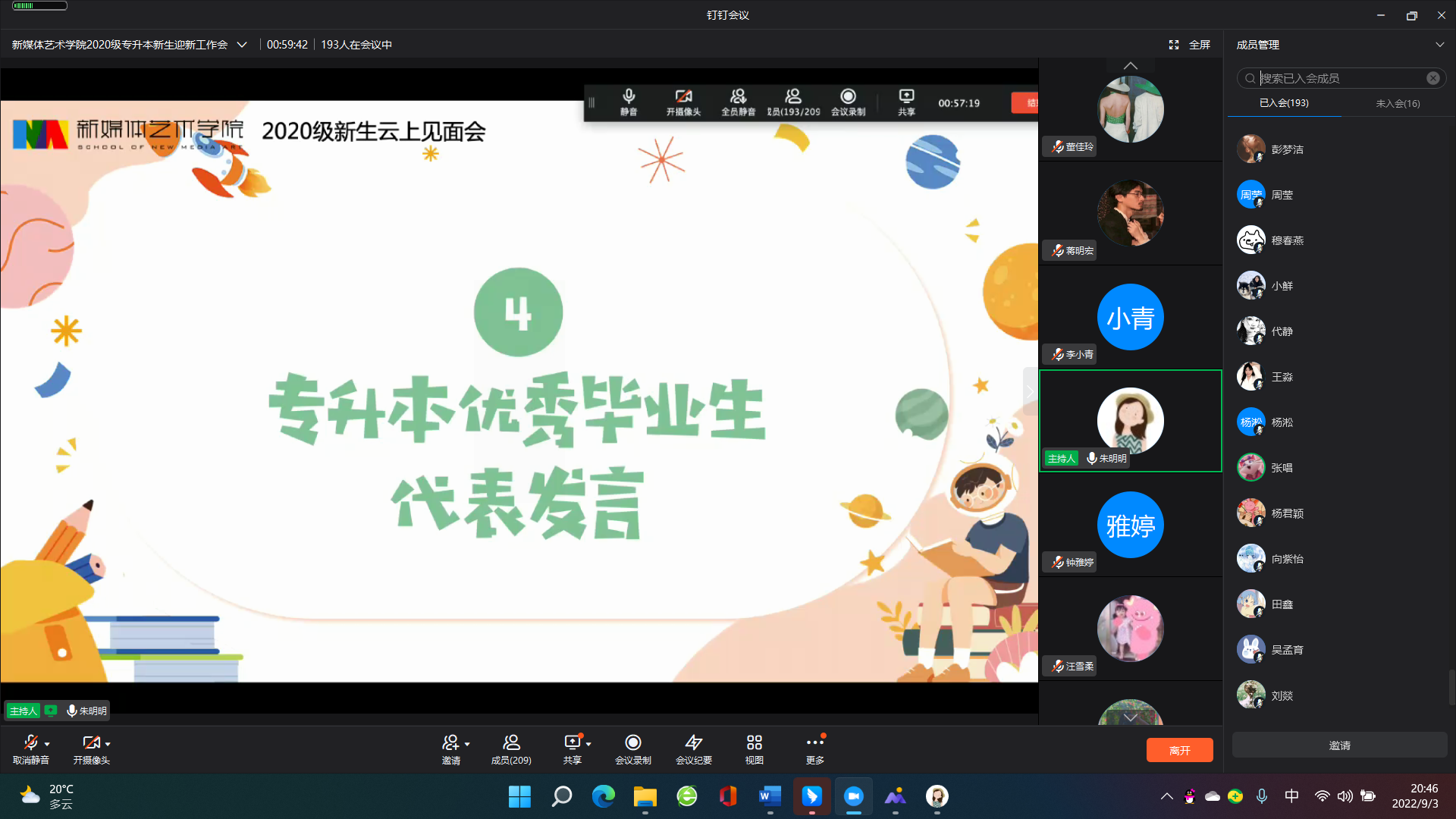Click the member list scrollbar

pos(1451,686)
